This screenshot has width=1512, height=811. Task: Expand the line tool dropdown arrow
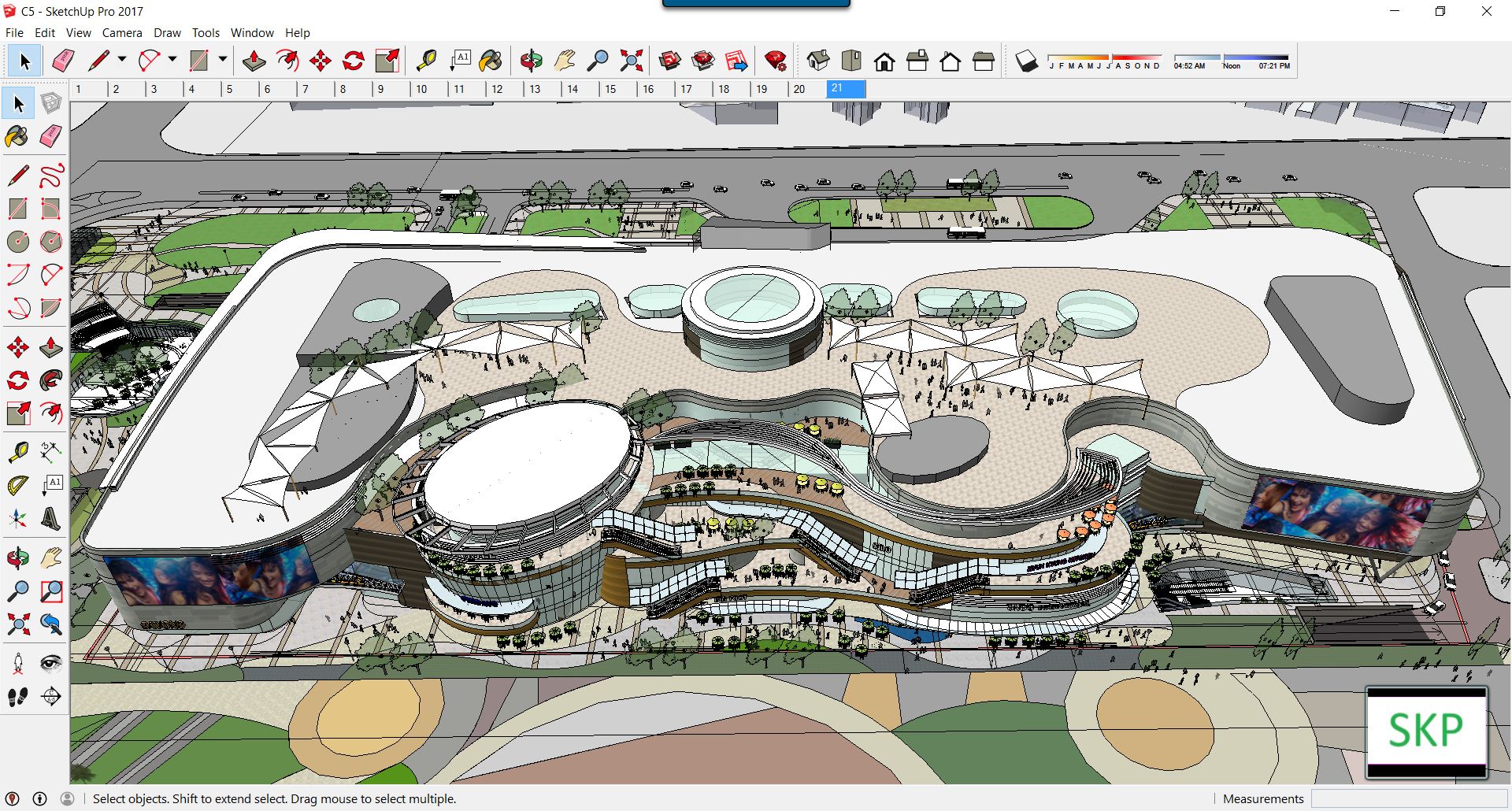click(122, 59)
